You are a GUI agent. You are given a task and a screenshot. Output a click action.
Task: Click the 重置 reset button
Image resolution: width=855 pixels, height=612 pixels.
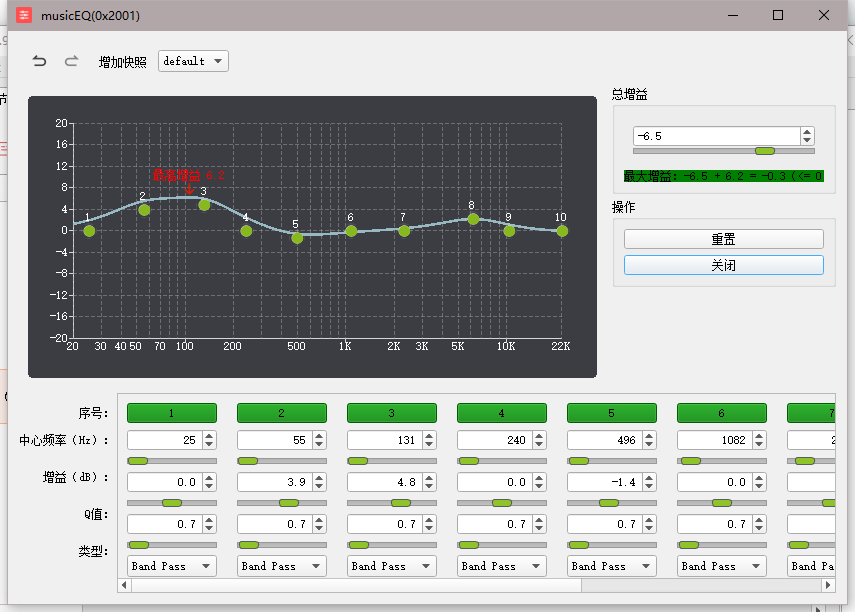[x=724, y=239]
